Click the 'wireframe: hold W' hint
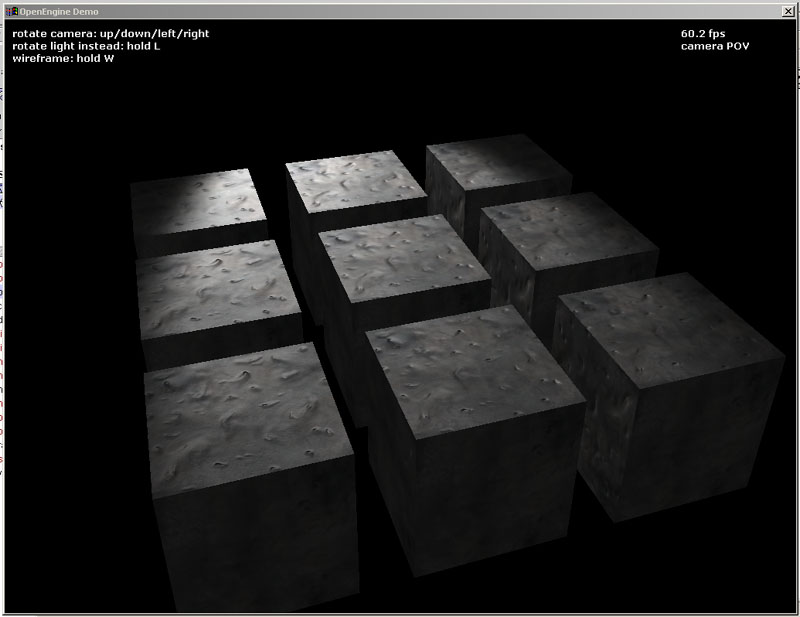This screenshot has width=800, height=617. 63,58
